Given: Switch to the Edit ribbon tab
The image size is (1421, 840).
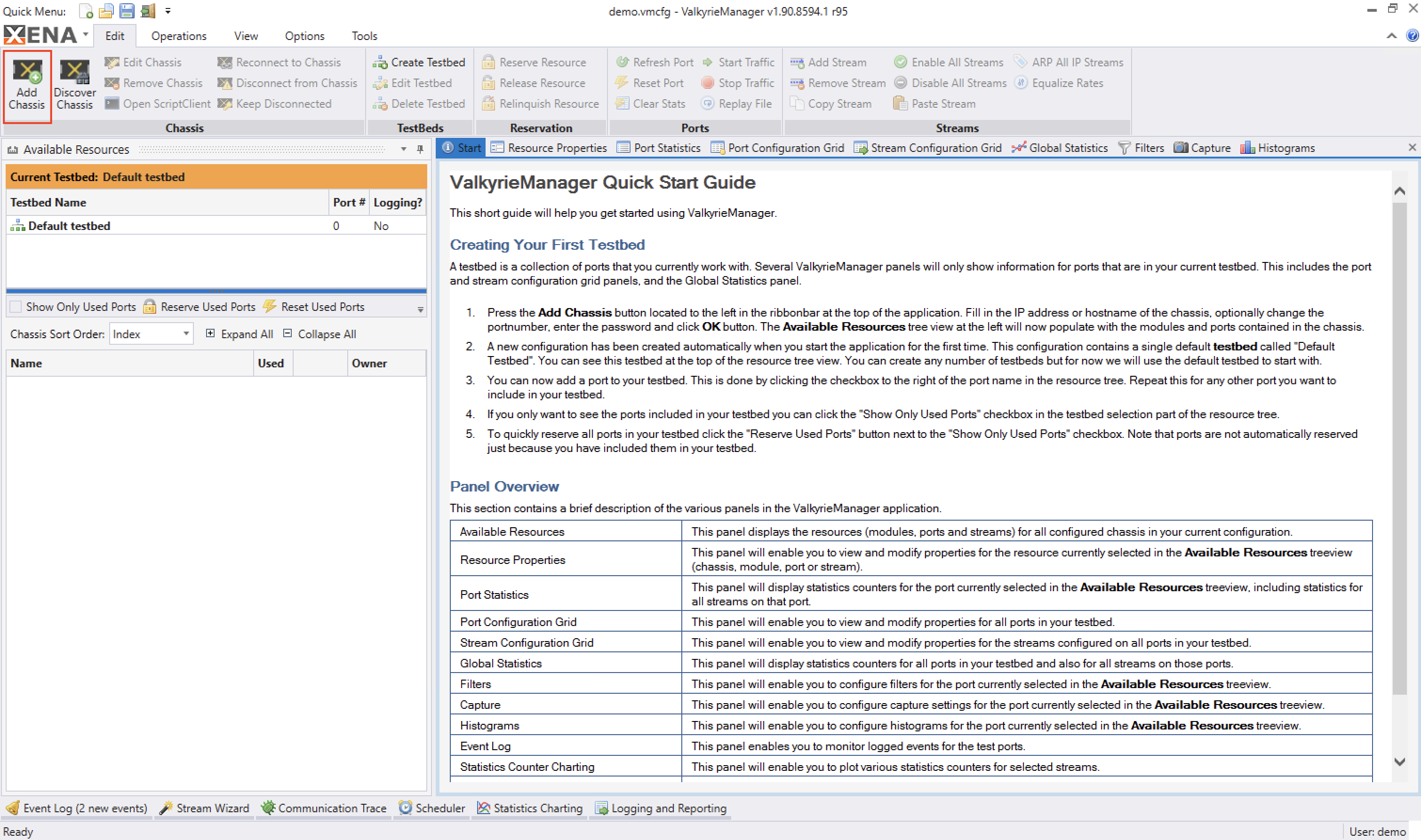Looking at the screenshot, I should tap(114, 36).
